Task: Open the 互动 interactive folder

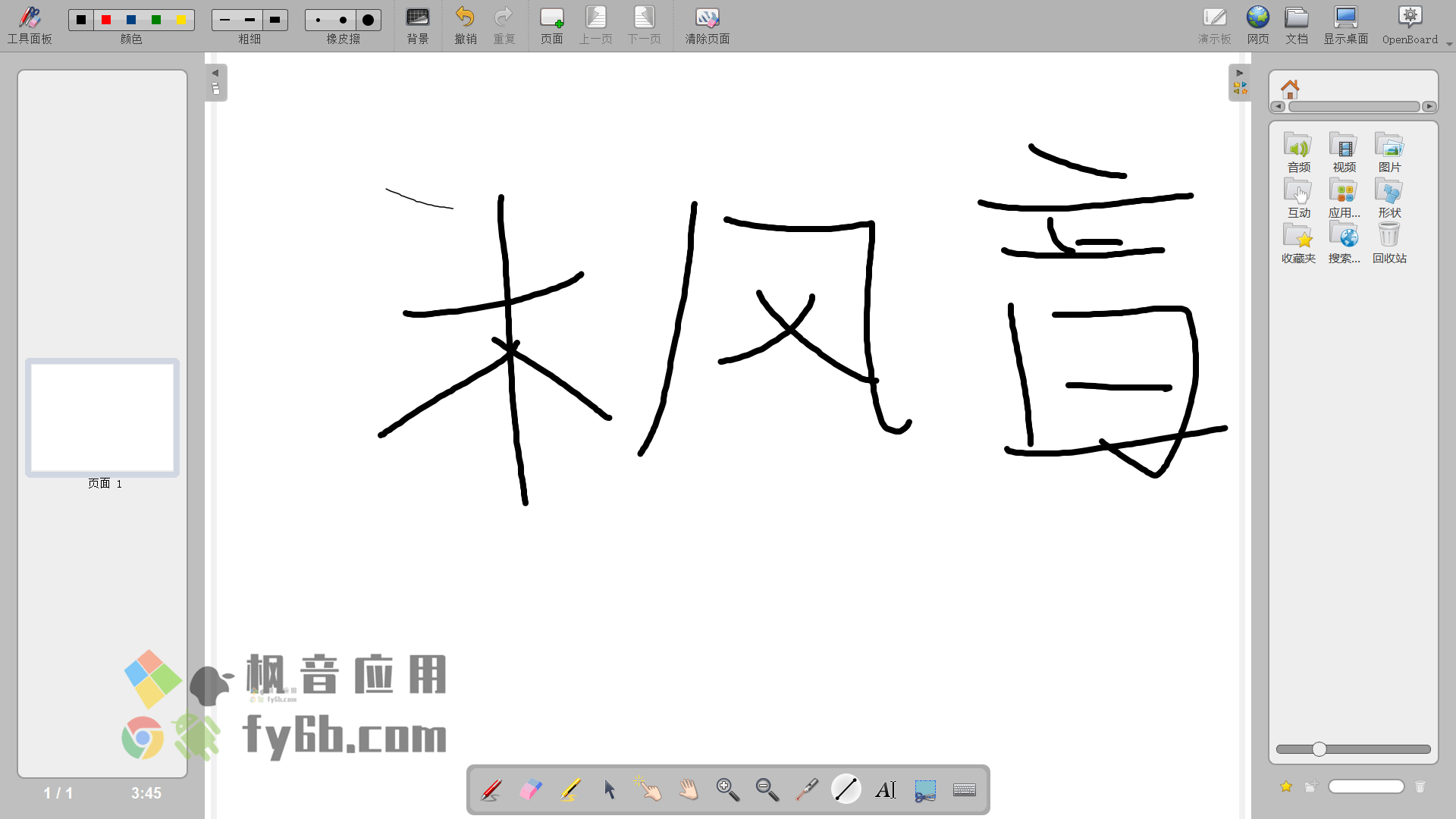Action: click(1298, 197)
